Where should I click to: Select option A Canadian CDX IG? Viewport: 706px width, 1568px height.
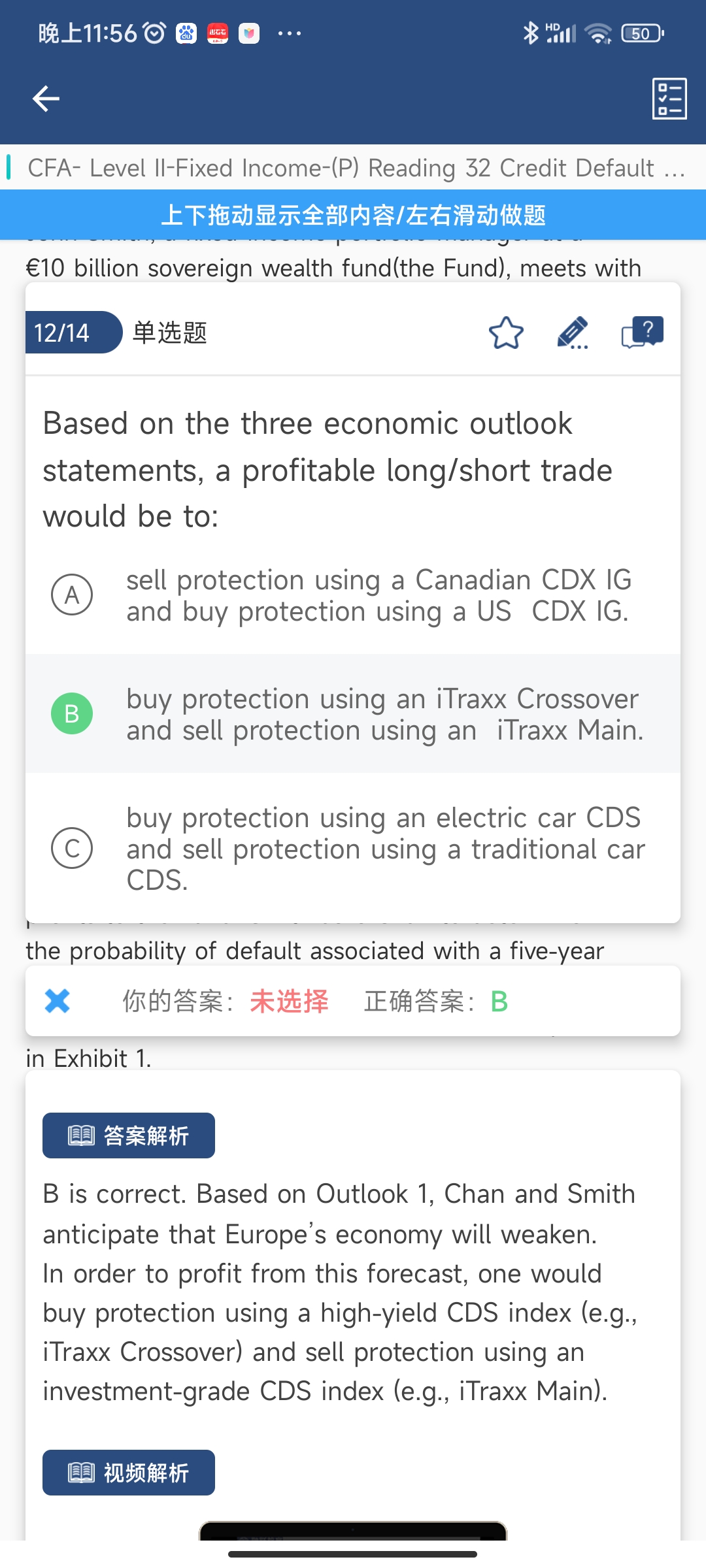(x=353, y=595)
